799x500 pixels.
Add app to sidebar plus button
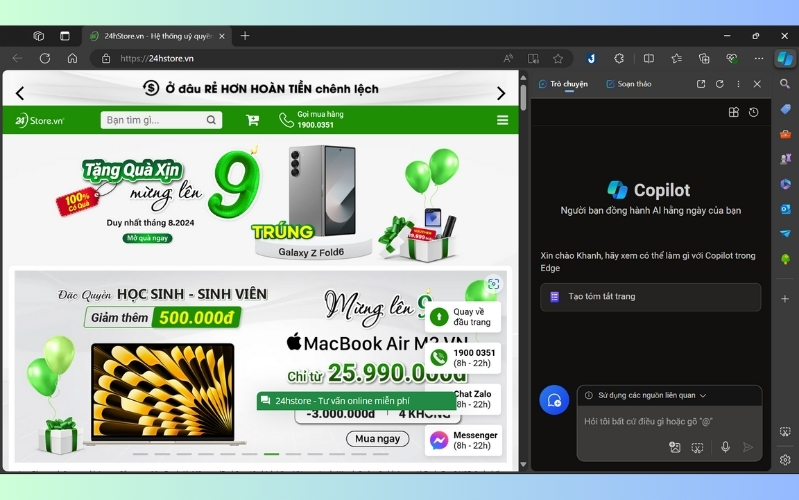tap(785, 299)
